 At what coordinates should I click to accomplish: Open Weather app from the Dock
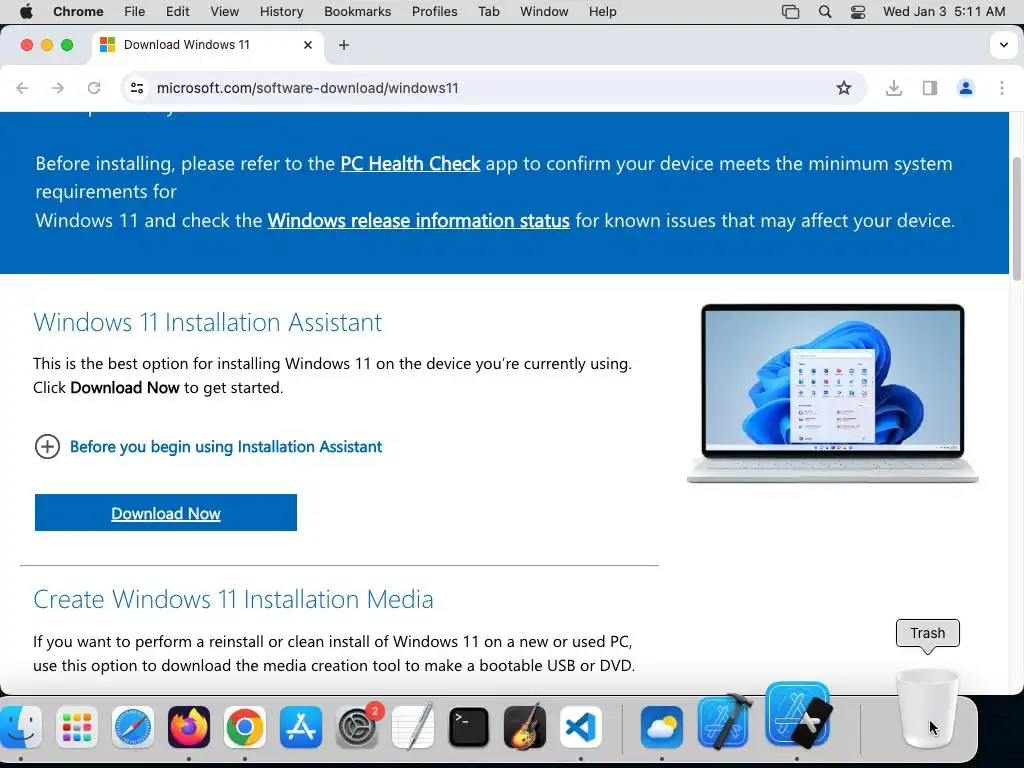662,727
